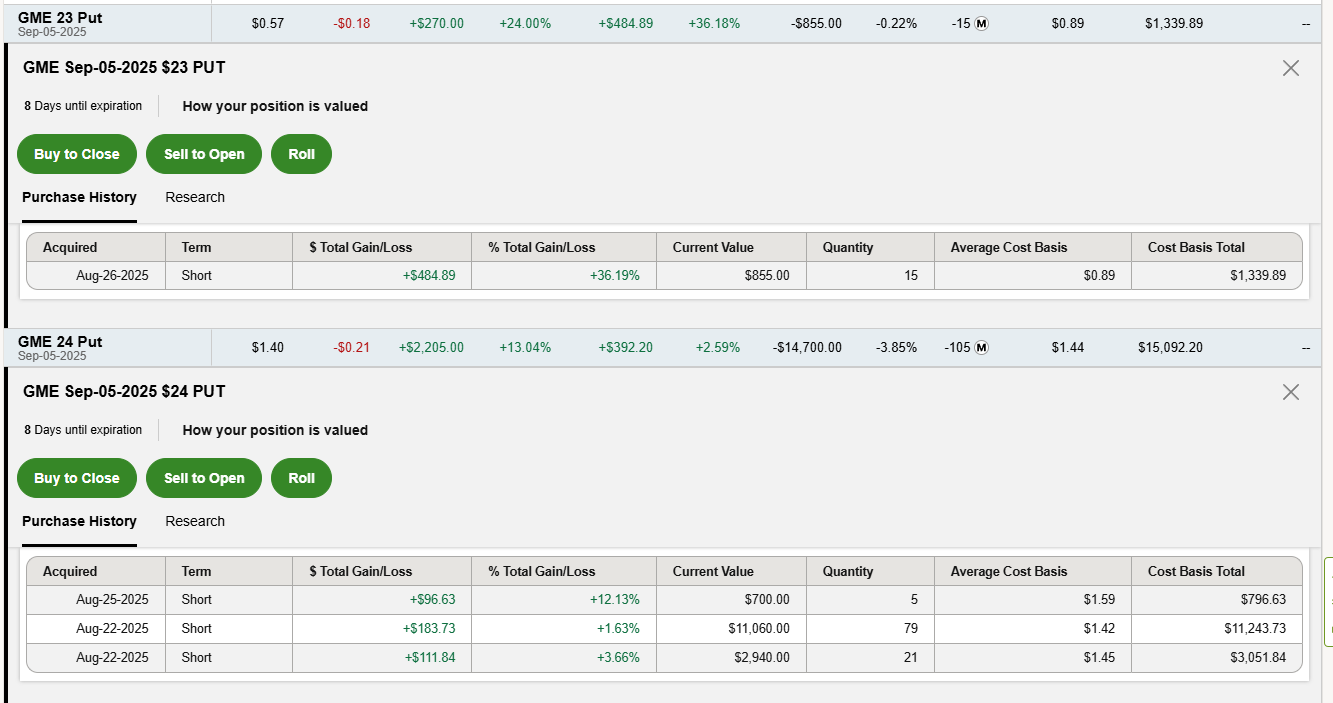Click the $11,060.00 current value cell
The image size is (1333, 703).
point(759,628)
